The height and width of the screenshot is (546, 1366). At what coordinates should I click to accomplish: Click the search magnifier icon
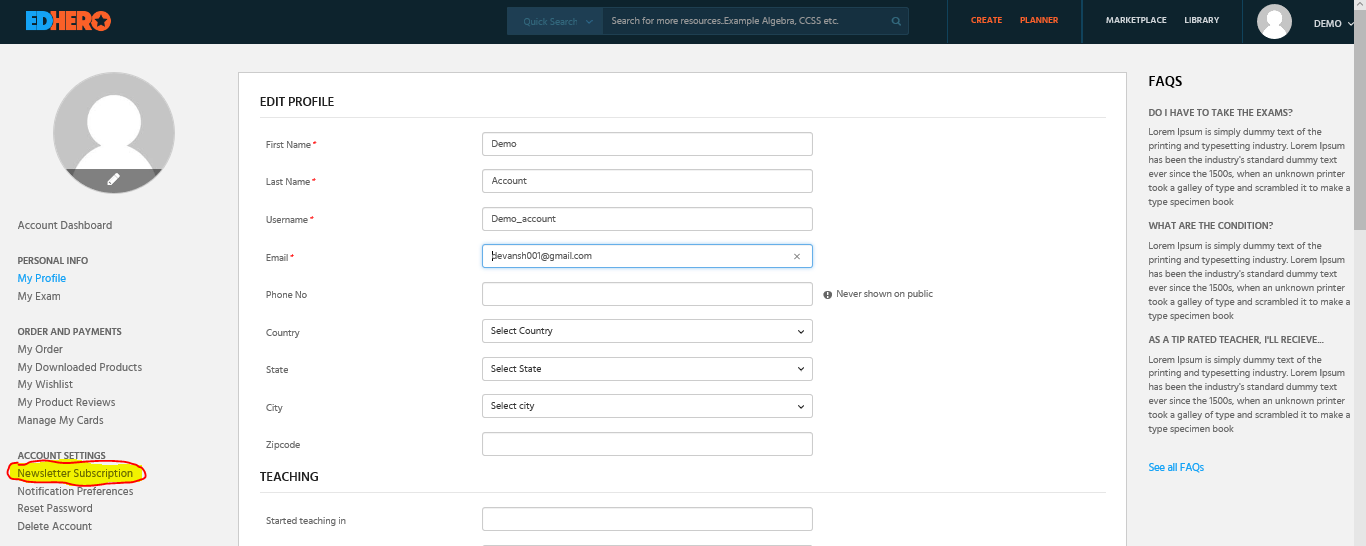[x=896, y=21]
